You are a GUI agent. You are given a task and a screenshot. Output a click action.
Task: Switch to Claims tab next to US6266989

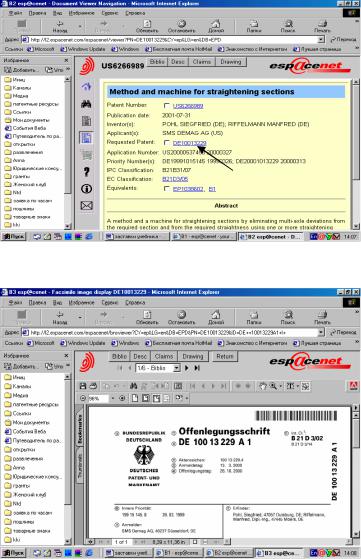[202, 62]
